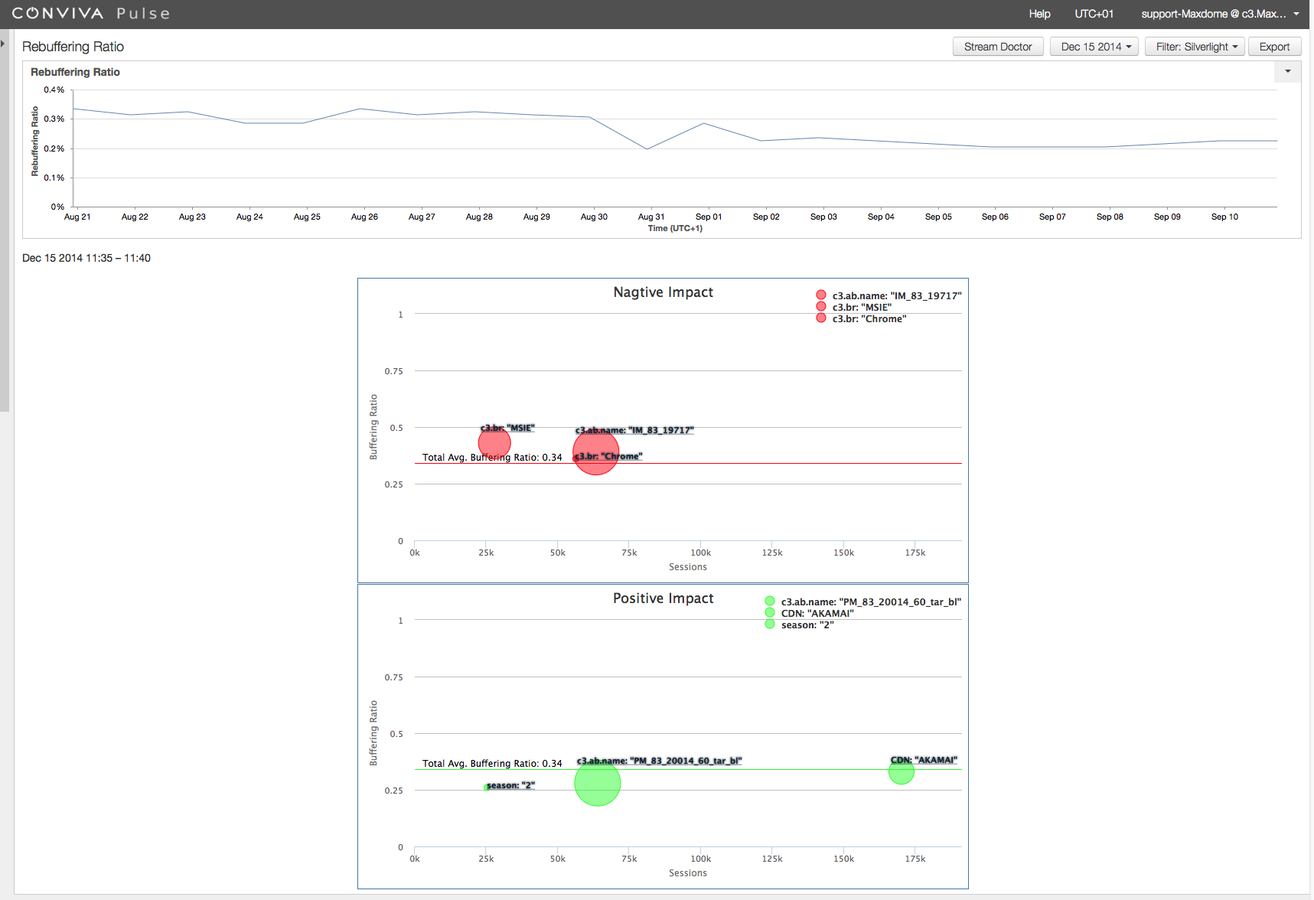Open the Filter: Silverlight dropdown
The width and height of the screenshot is (1314, 900).
click(x=1197, y=47)
